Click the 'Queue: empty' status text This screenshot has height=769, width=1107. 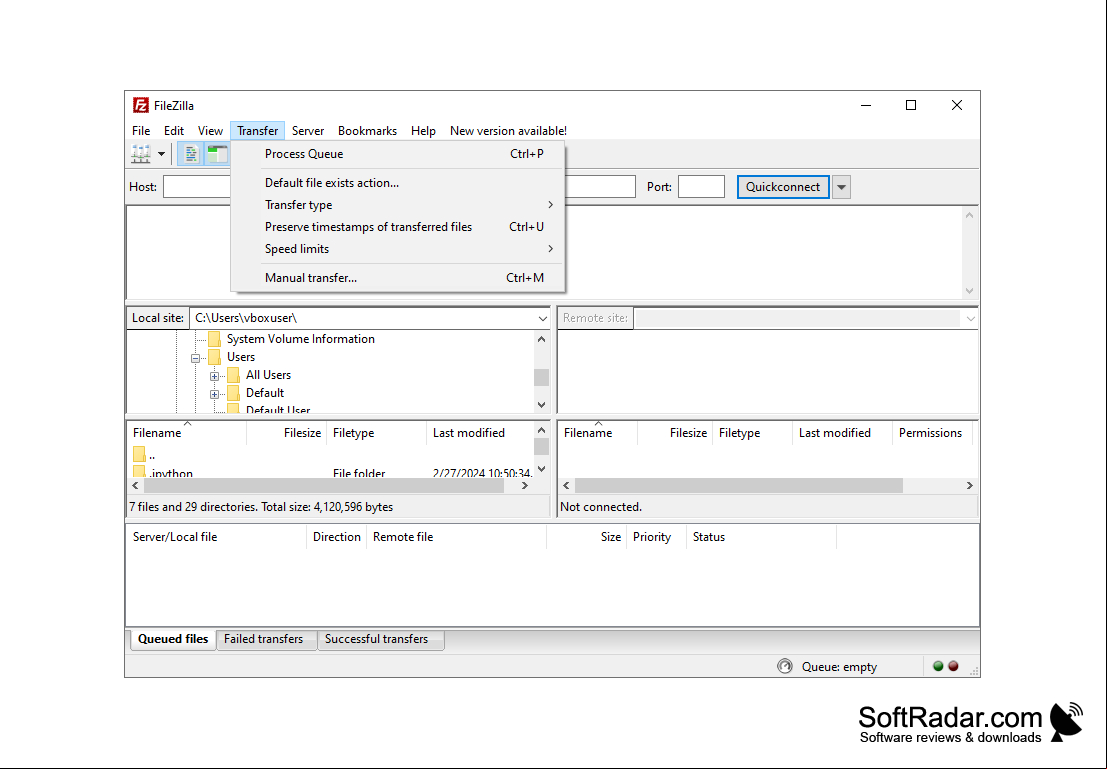[x=839, y=667]
